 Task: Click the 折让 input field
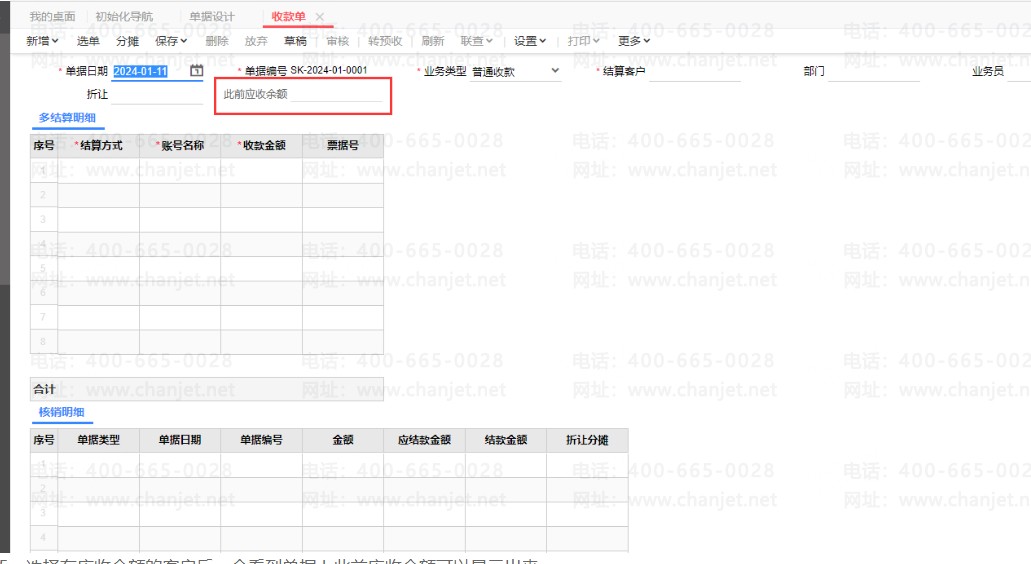[x=157, y=94]
